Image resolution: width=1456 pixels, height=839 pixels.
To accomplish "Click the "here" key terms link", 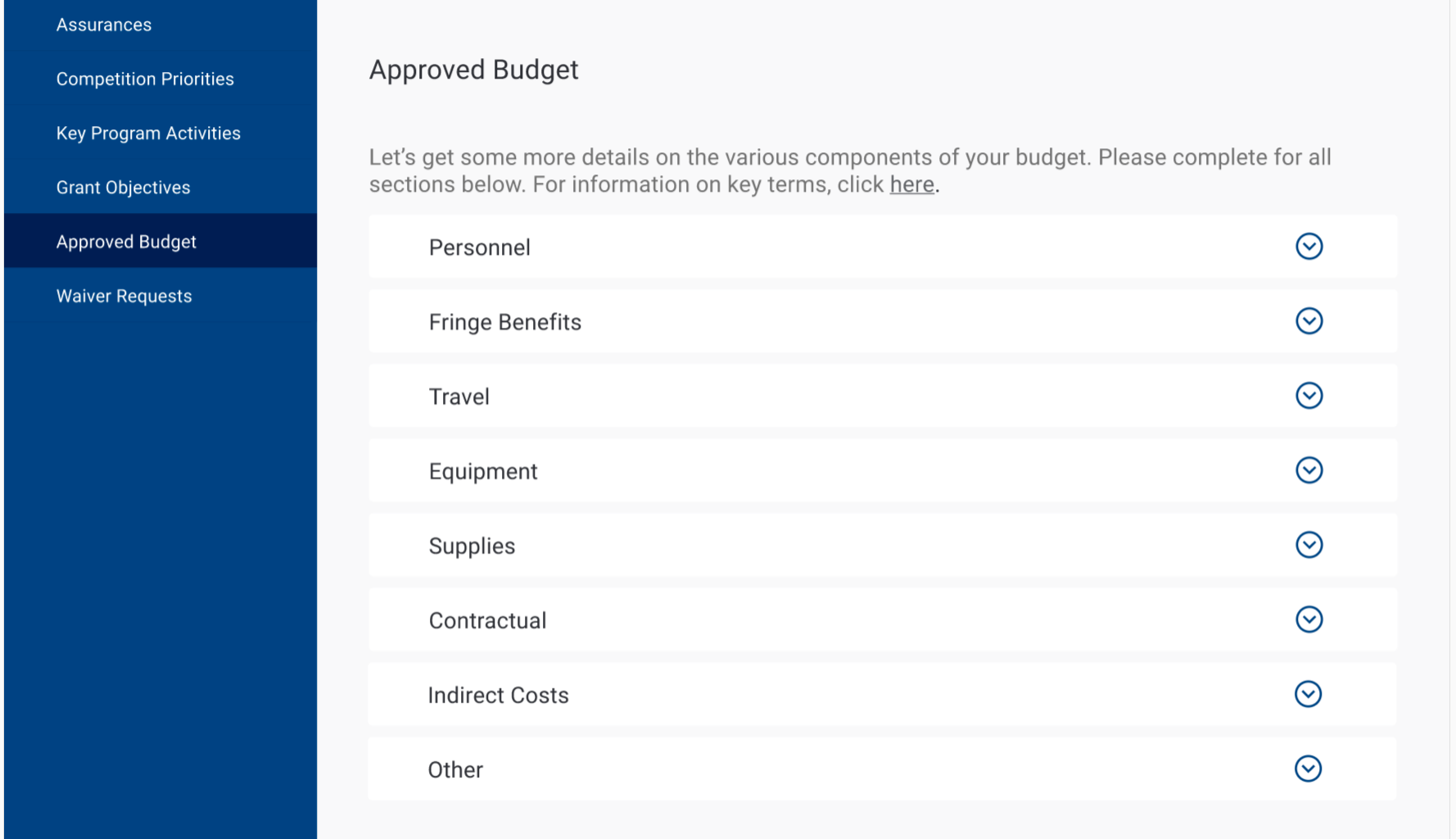I will point(911,184).
